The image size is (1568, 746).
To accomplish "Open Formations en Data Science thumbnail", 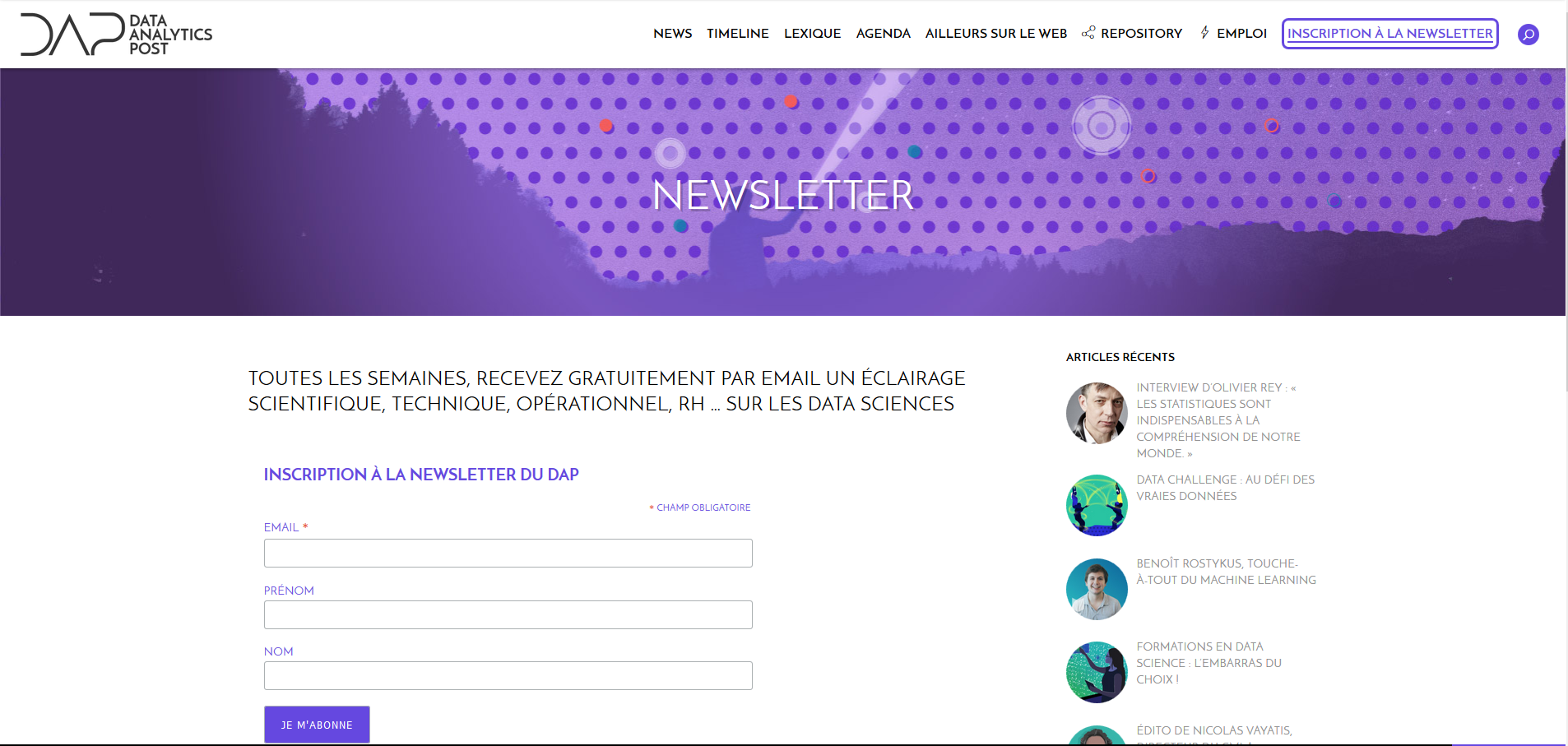I will coord(1097,672).
